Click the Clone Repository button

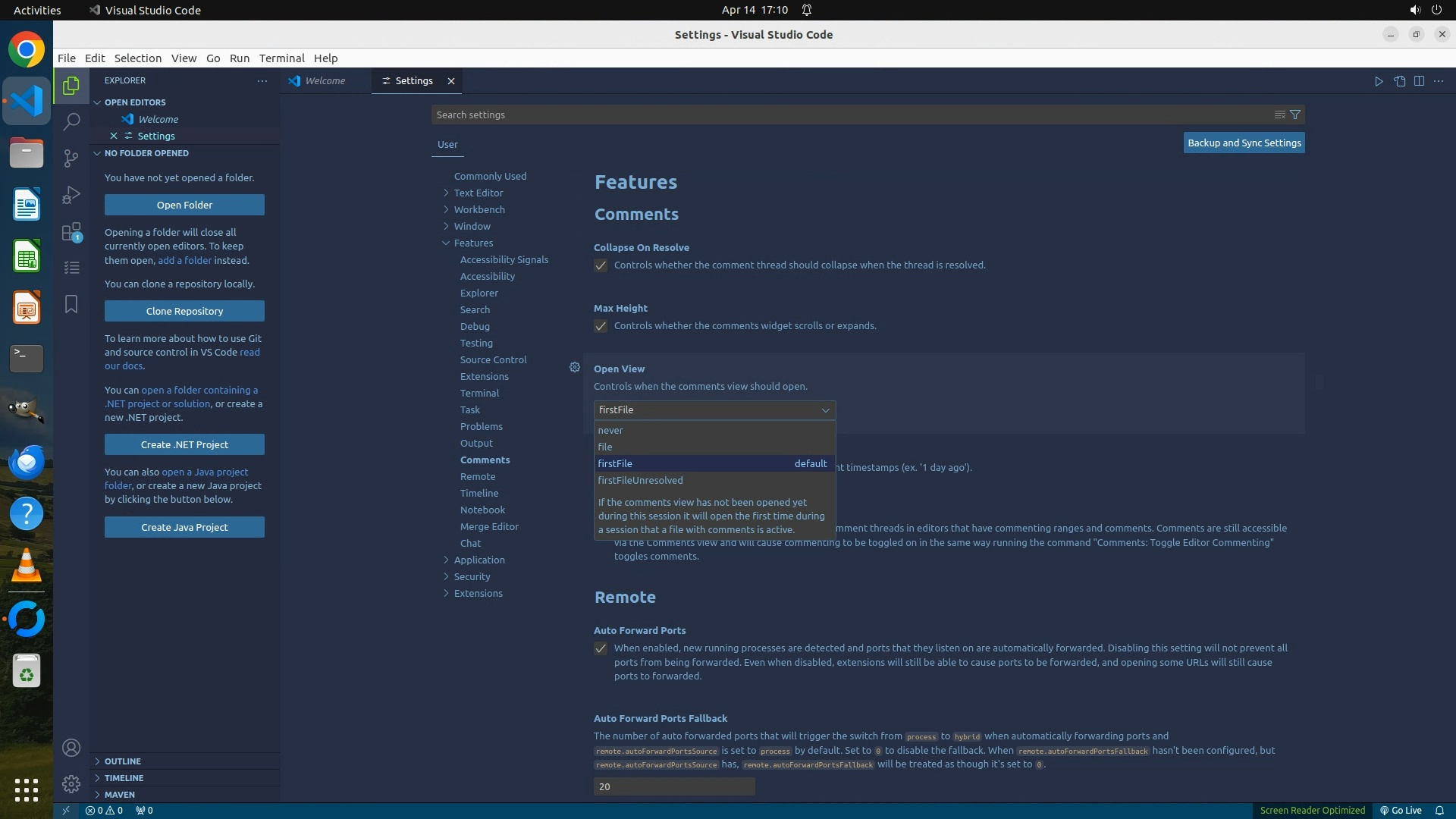click(184, 311)
